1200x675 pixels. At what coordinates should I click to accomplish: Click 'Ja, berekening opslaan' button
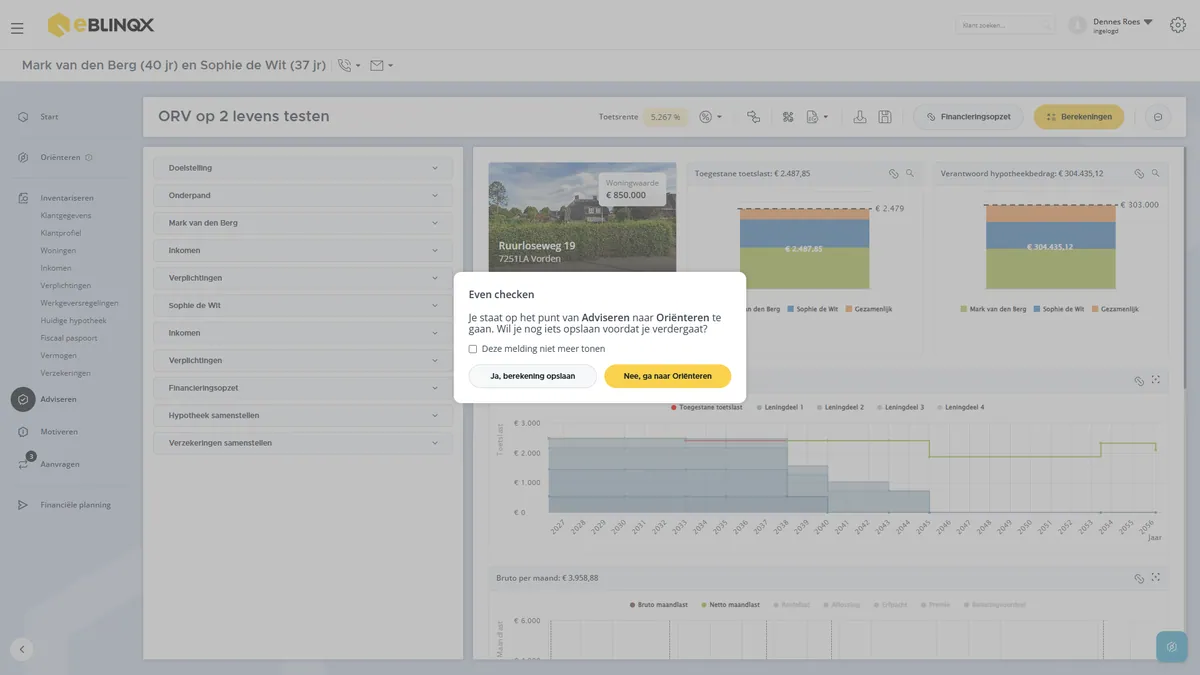(x=532, y=376)
